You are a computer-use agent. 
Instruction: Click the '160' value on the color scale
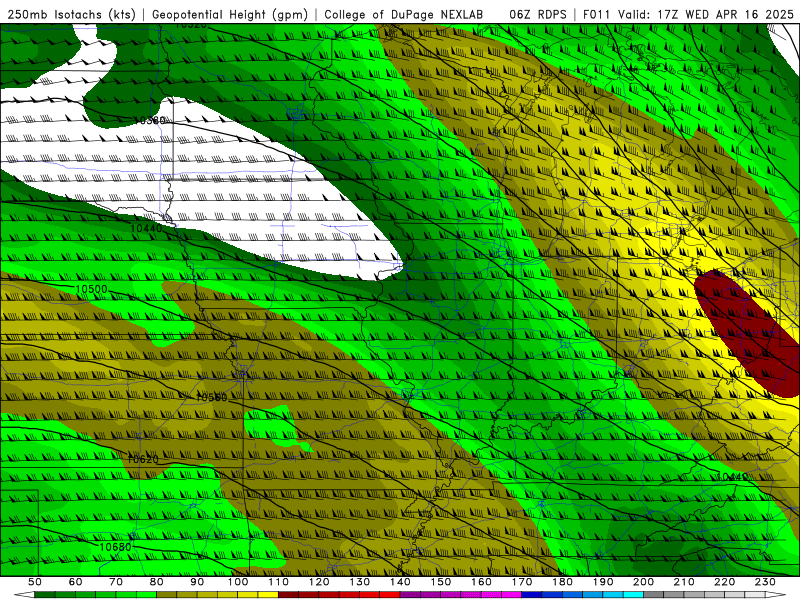[x=481, y=582]
